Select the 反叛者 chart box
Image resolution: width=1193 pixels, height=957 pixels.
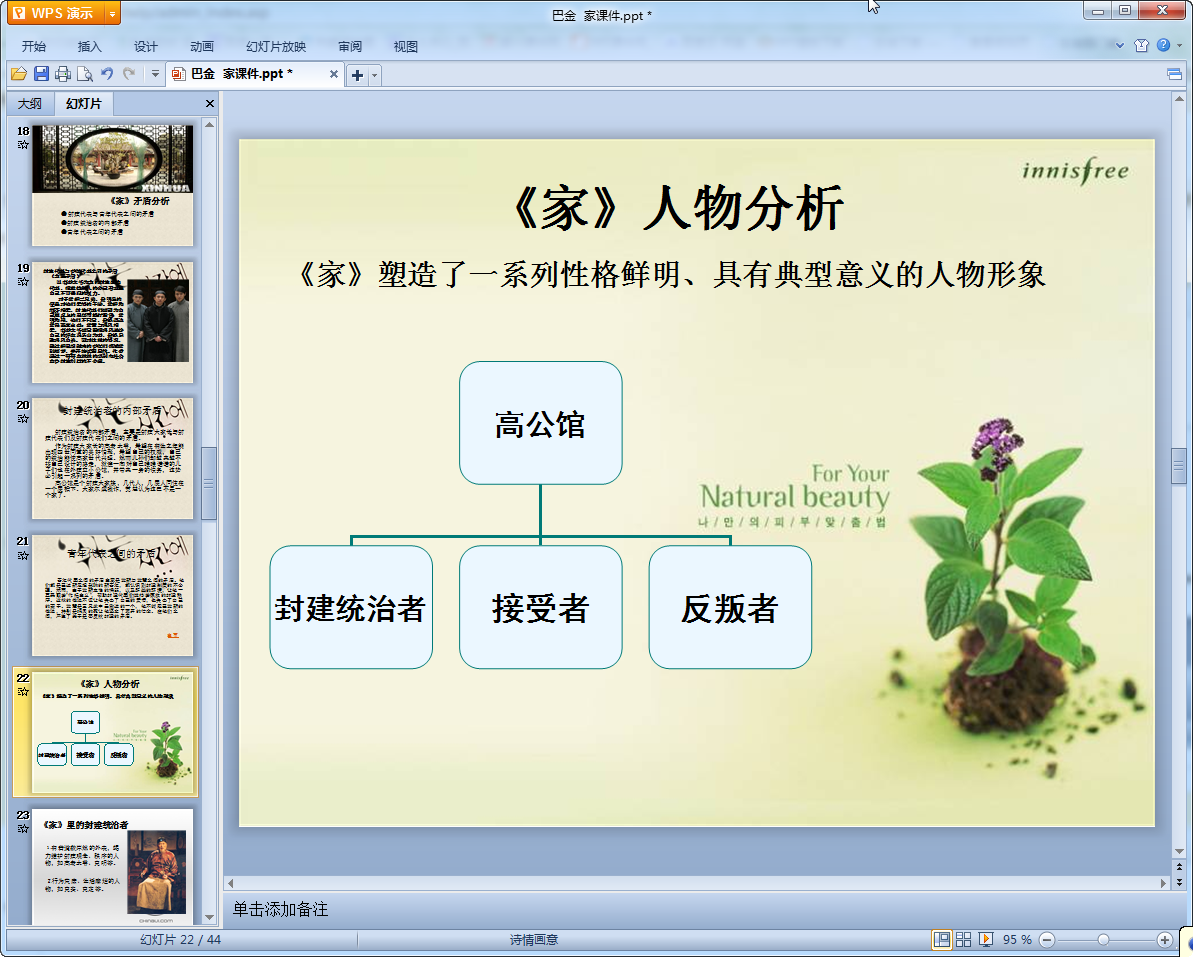(x=730, y=607)
